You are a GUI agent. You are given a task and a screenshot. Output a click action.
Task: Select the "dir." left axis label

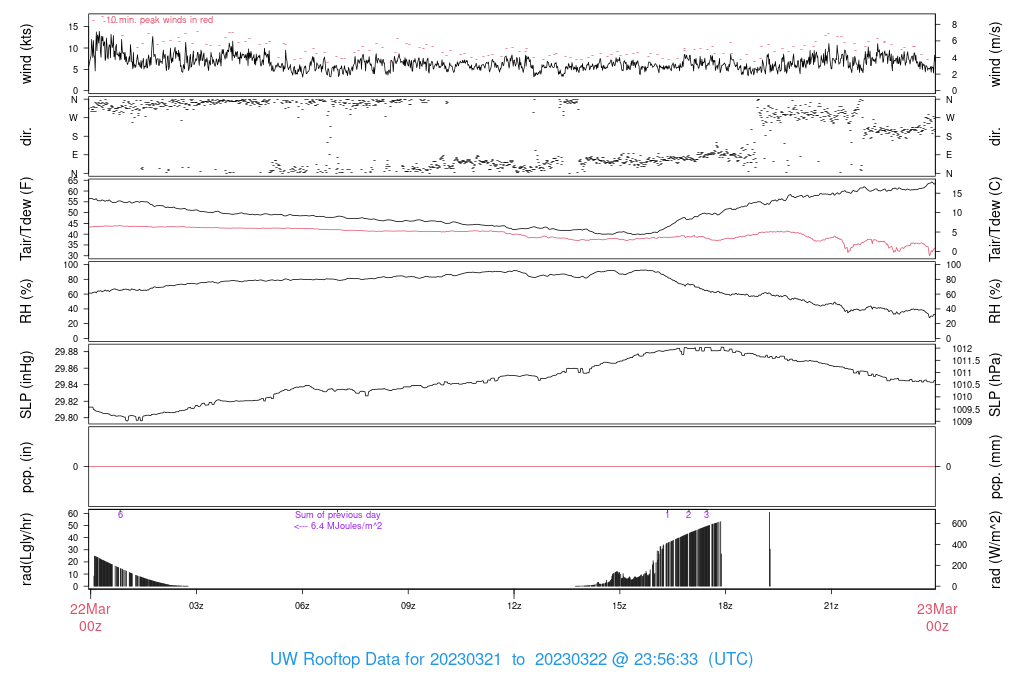click(x=25, y=136)
